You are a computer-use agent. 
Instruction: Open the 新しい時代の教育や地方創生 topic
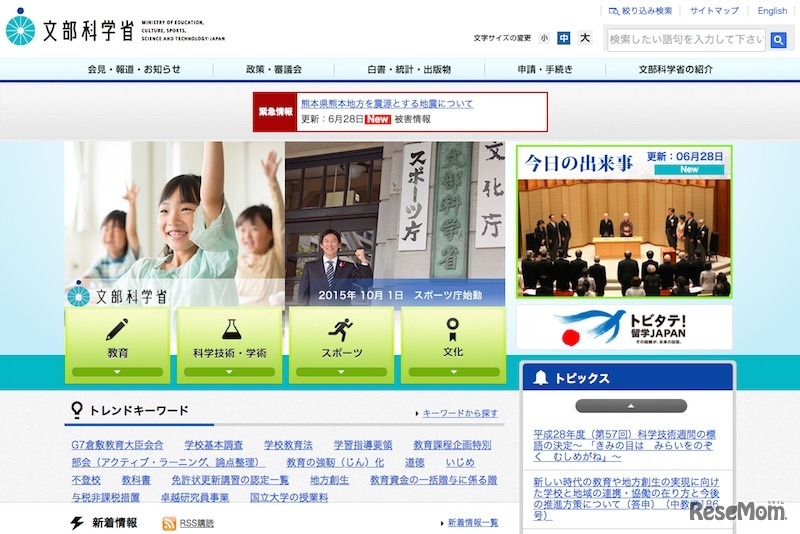626,498
